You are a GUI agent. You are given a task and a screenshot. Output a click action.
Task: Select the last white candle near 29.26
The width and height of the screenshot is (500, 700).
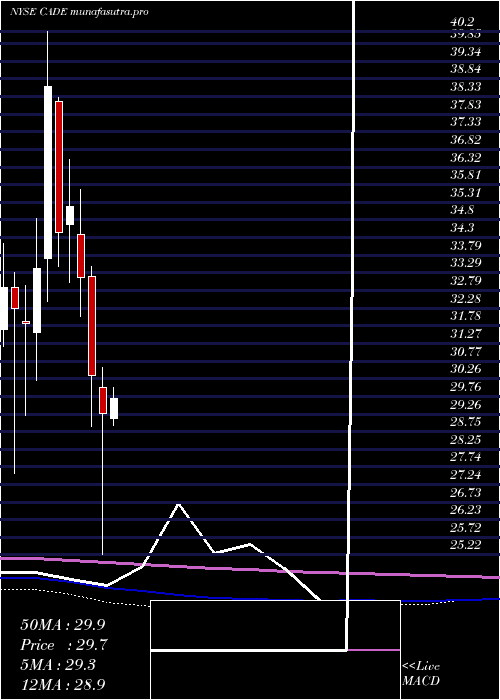pos(114,408)
